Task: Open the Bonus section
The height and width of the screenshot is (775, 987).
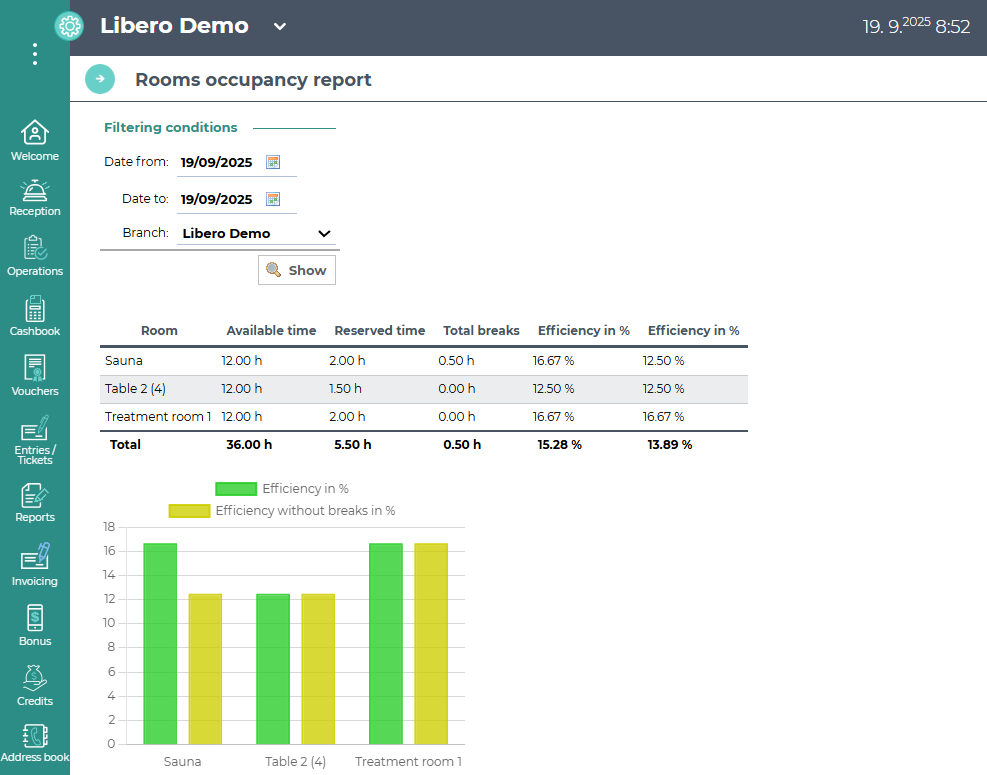Action: (35, 626)
